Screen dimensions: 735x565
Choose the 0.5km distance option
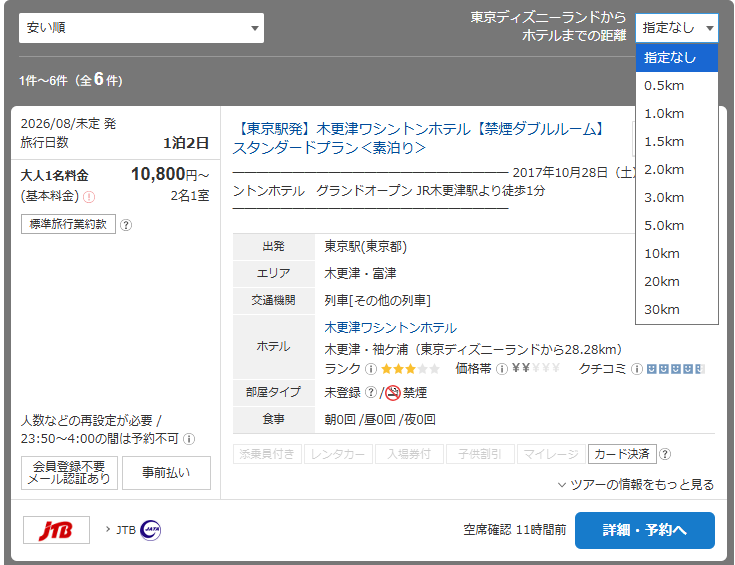676,86
